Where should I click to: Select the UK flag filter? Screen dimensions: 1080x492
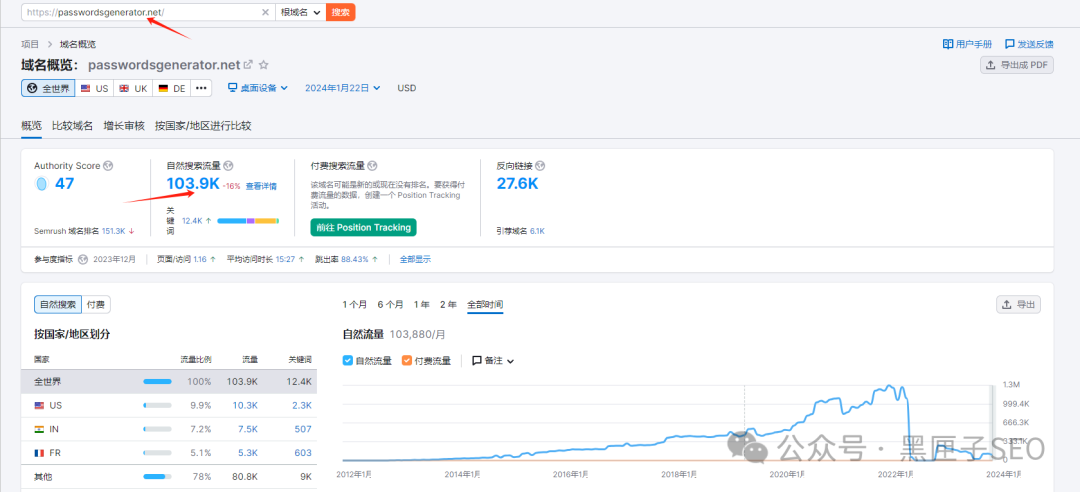point(133,88)
